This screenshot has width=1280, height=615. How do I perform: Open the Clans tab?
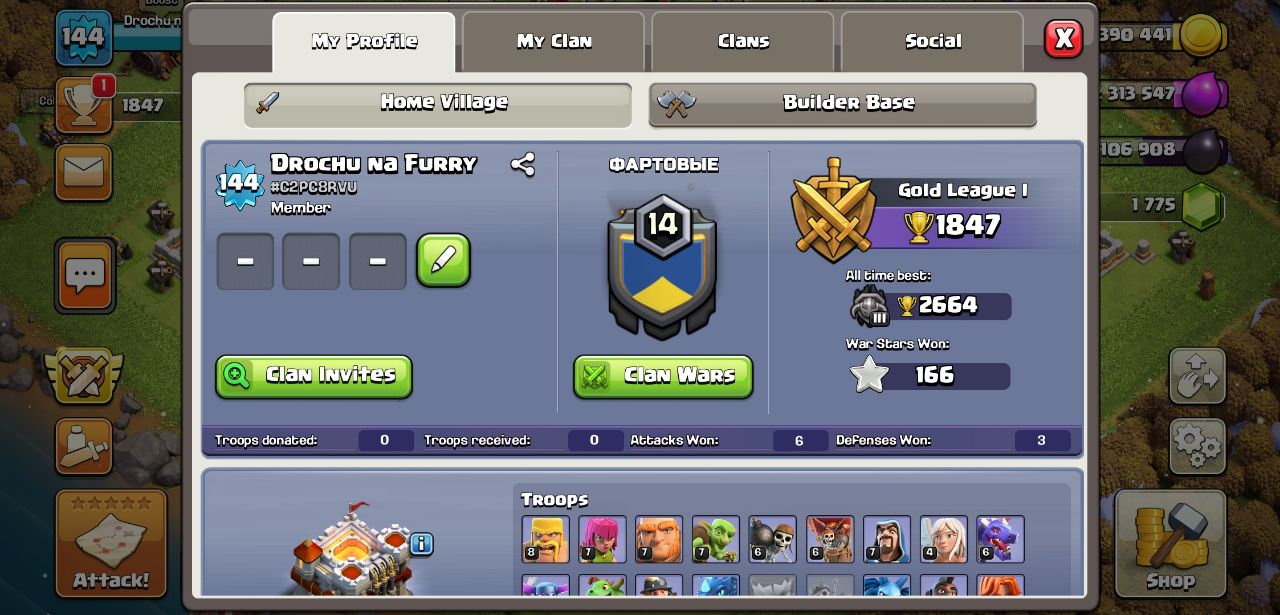[x=743, y=41]
